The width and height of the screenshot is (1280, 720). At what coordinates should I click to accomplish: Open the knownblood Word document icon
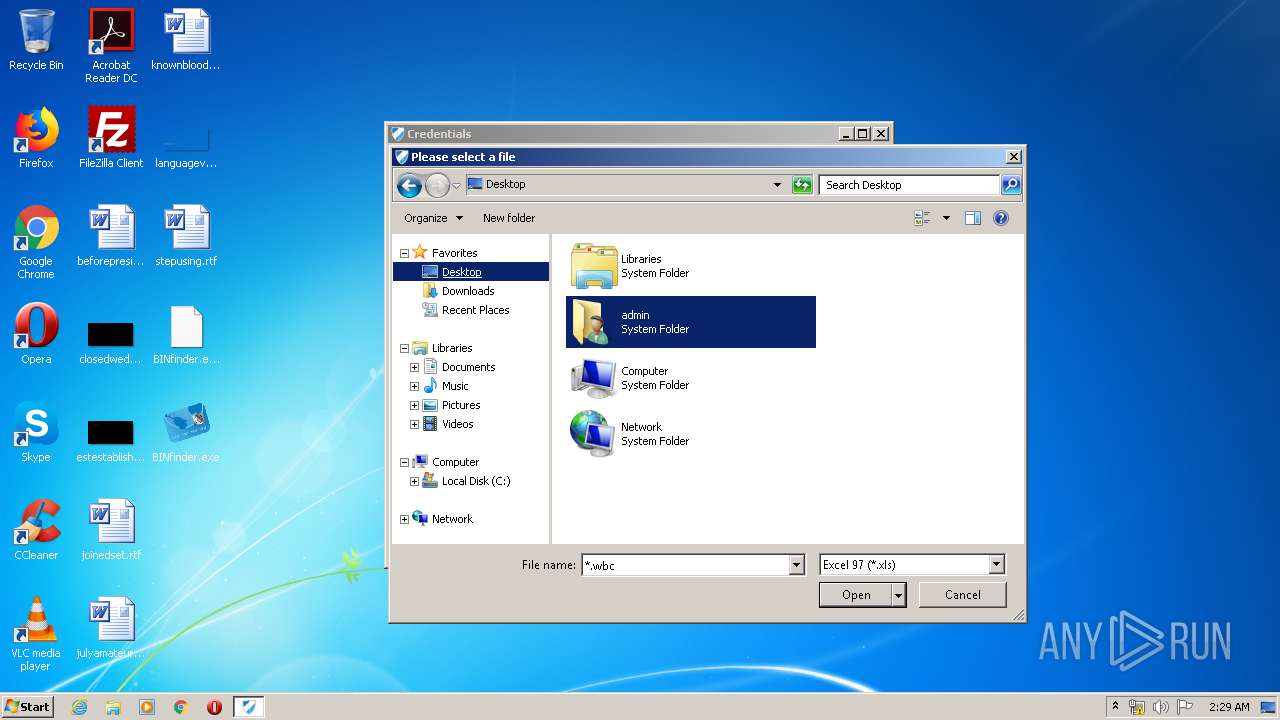click(186, 40)
